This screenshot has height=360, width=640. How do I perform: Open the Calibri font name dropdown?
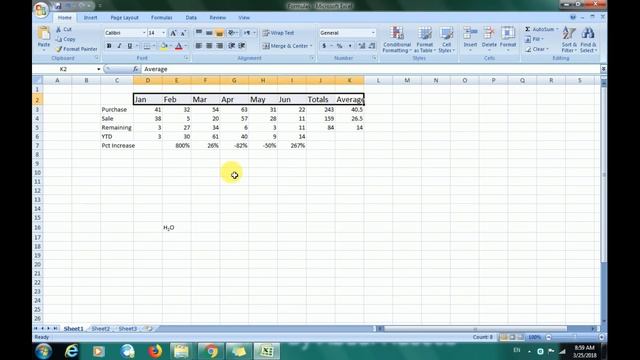(x=144, y=33)
